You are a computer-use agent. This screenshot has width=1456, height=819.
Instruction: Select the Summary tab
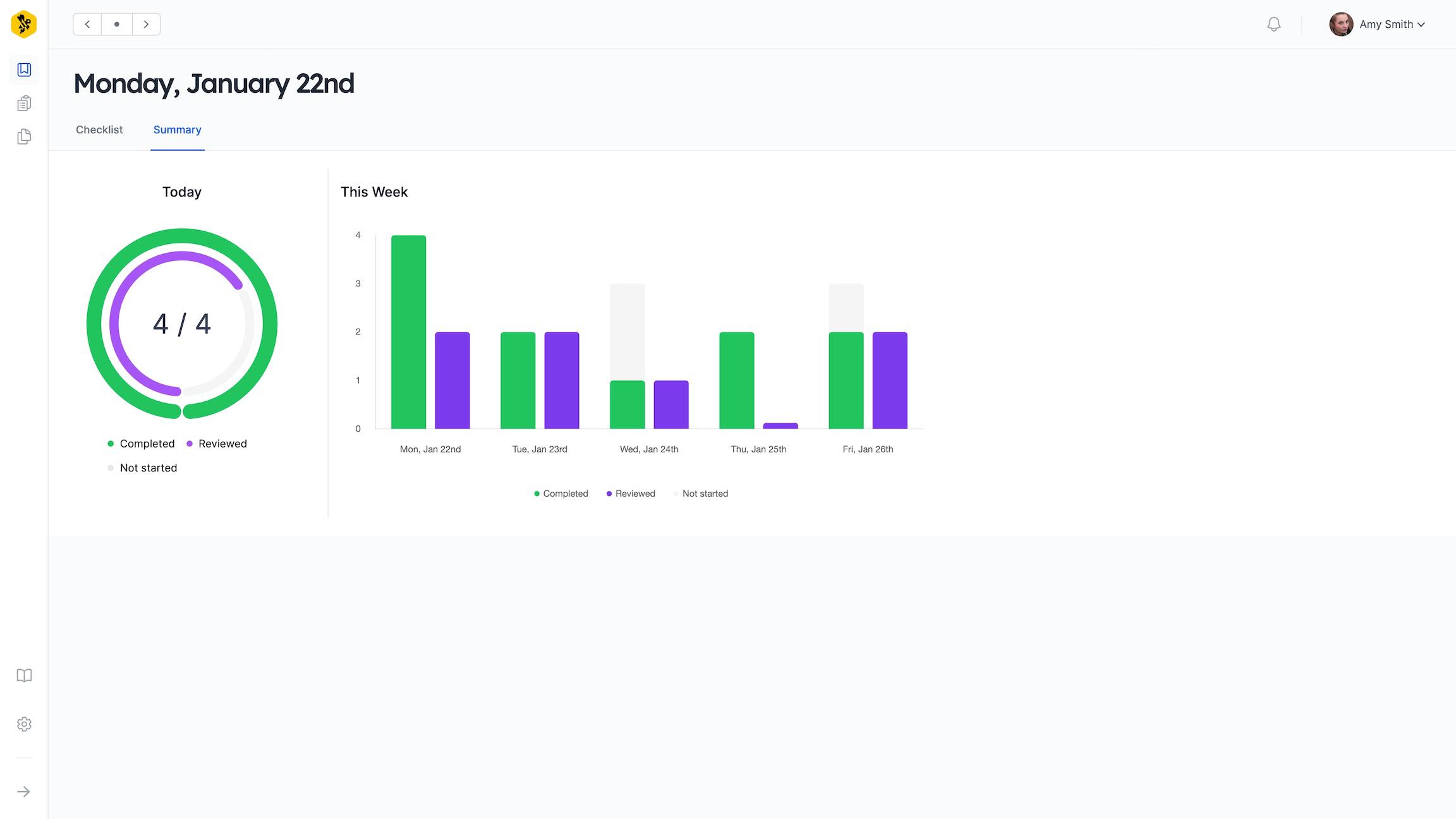177,130
